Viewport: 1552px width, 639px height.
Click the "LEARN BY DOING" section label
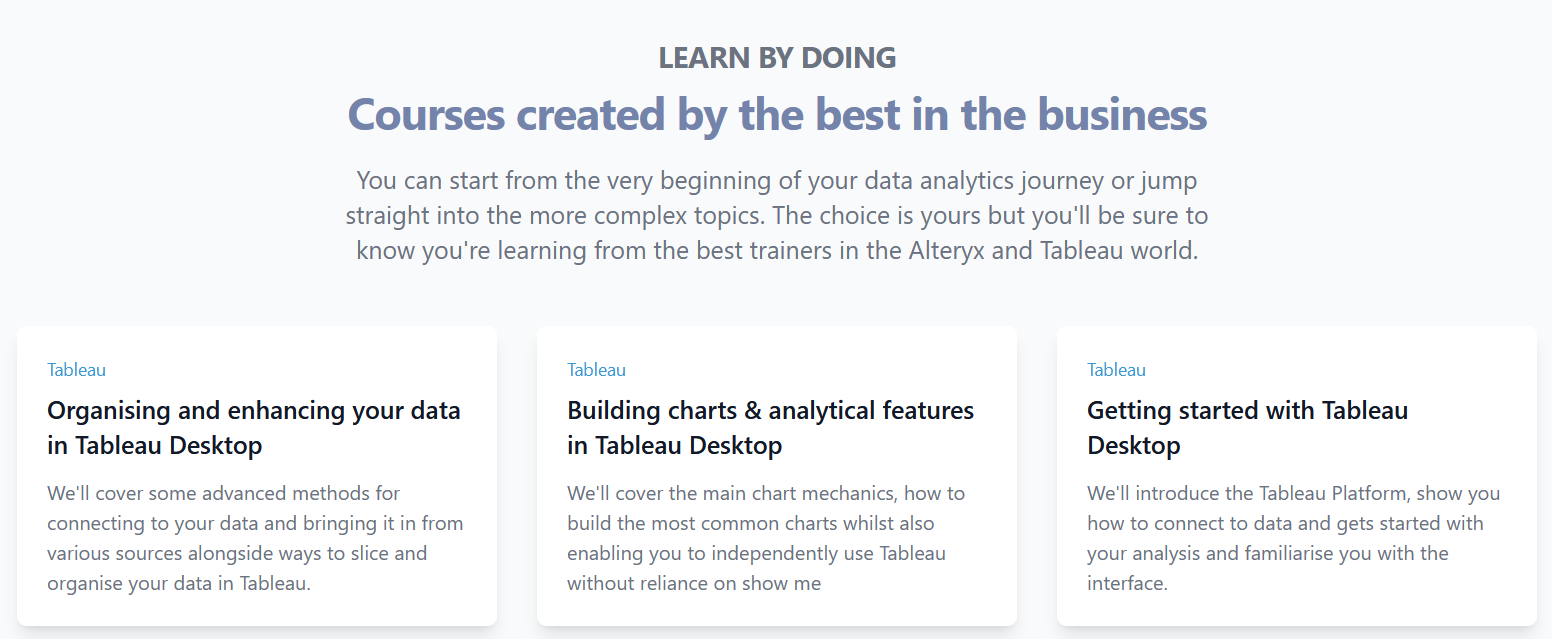(777, 58)
